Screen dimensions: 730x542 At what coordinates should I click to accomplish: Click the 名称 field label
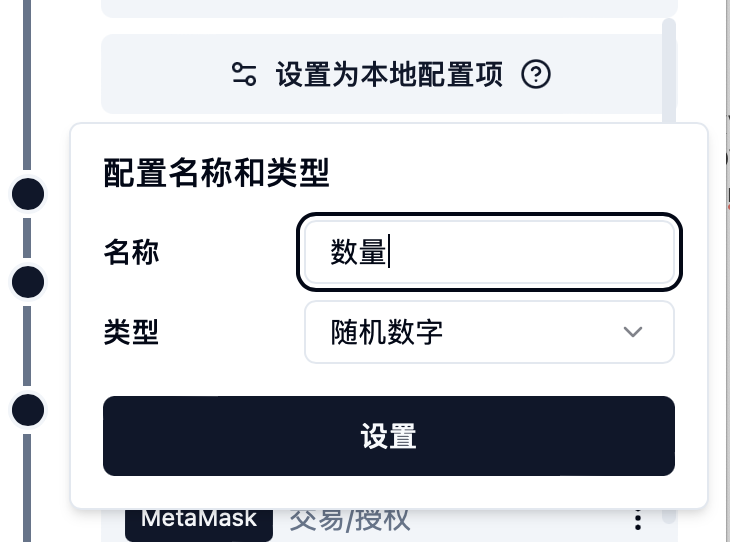tap(131, 252)
